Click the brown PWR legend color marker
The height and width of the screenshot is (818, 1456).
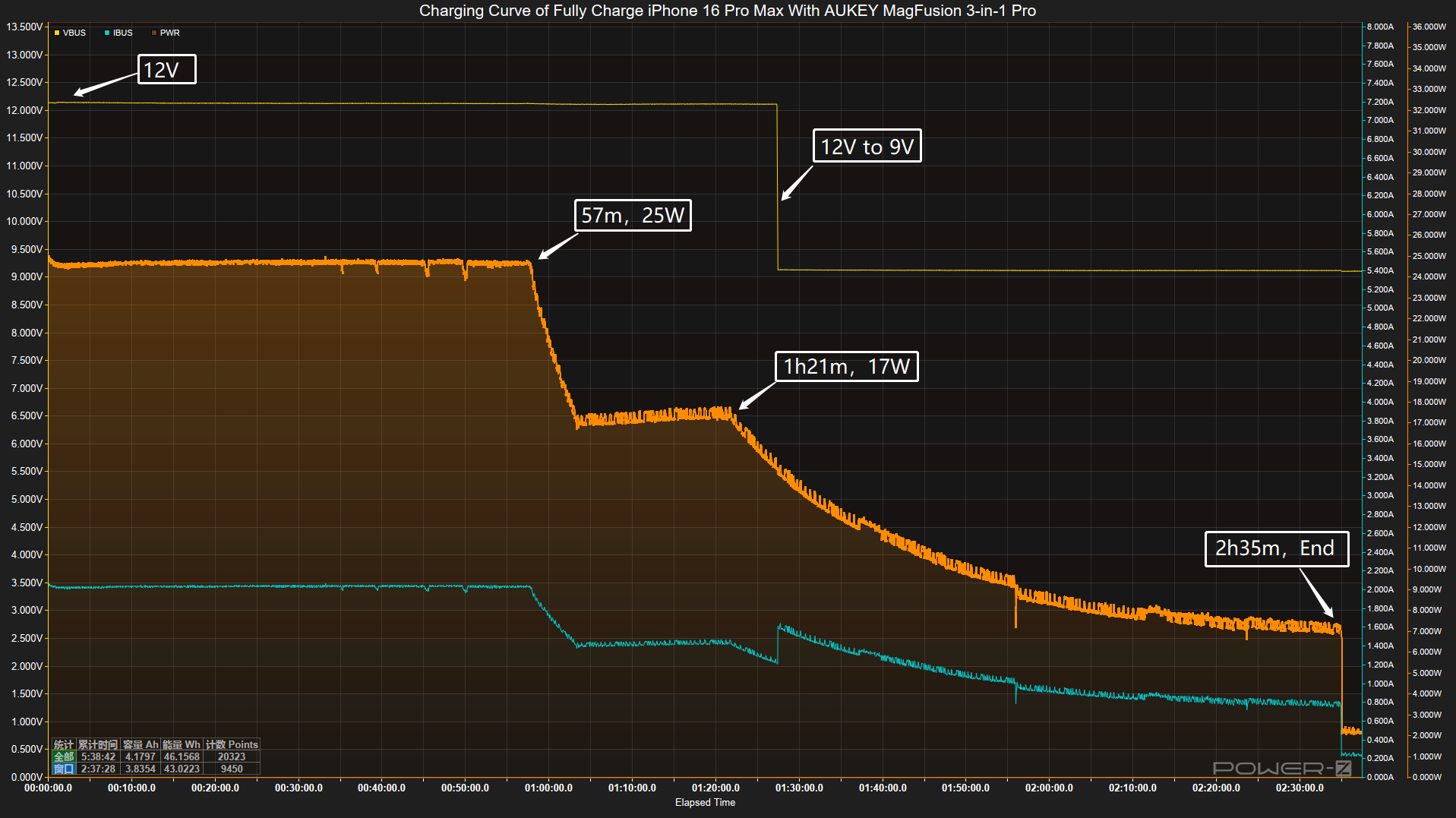pos(154,33)
